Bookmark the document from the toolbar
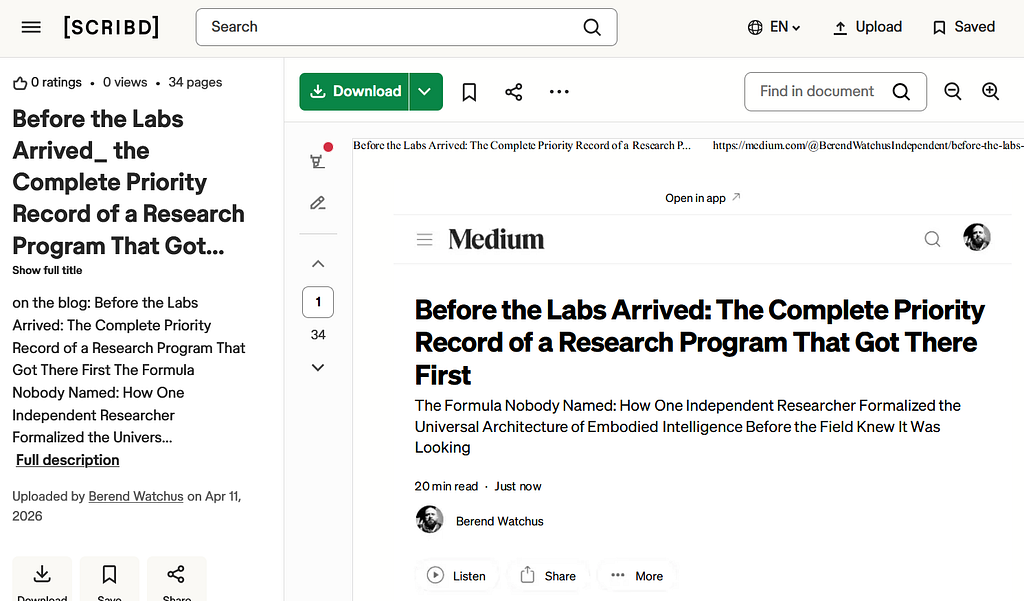Image resolution: width=1024 pixels, height=601 pixels. pyautogui.click(x=469, y=92)
